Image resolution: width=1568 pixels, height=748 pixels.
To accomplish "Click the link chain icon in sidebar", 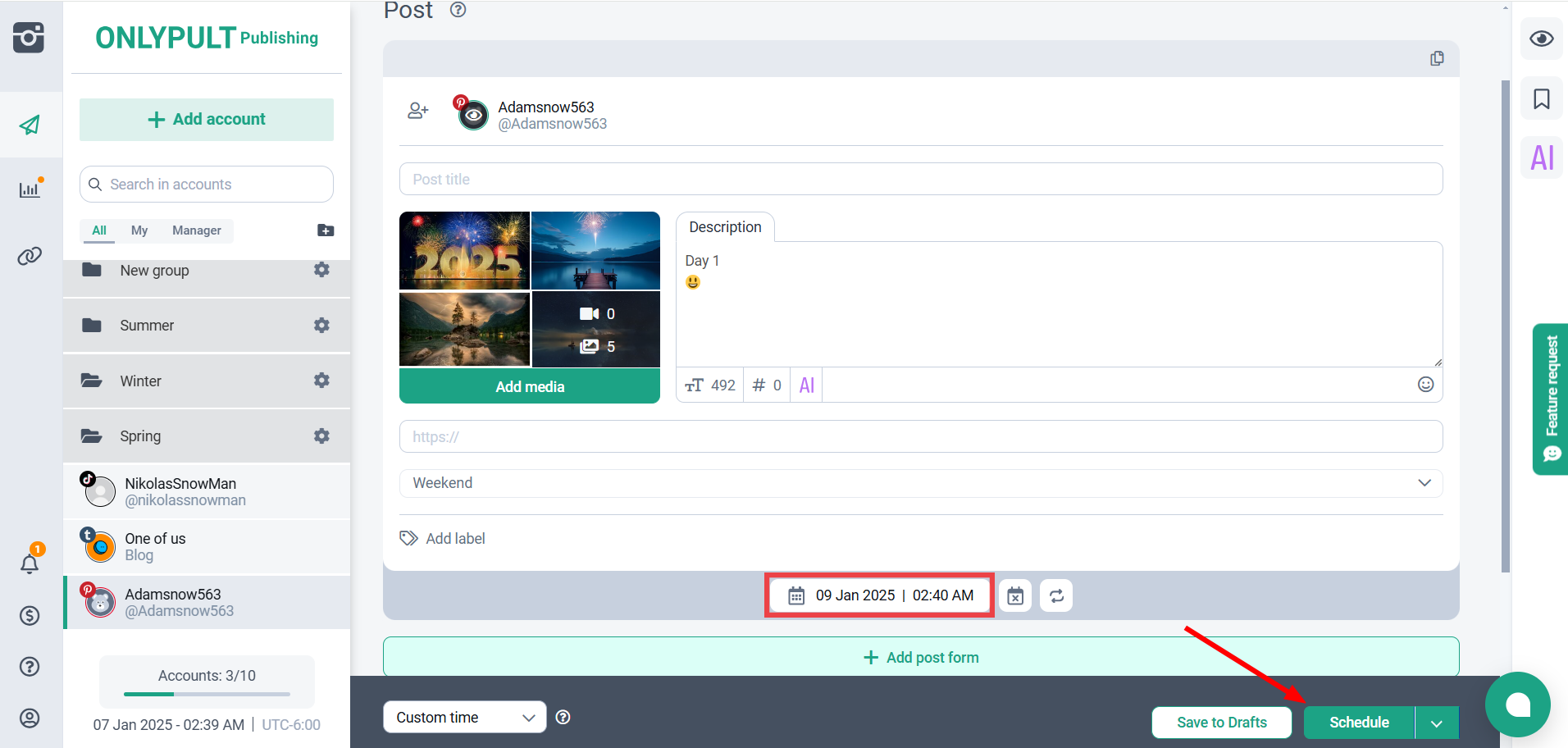I will [30, 256].
